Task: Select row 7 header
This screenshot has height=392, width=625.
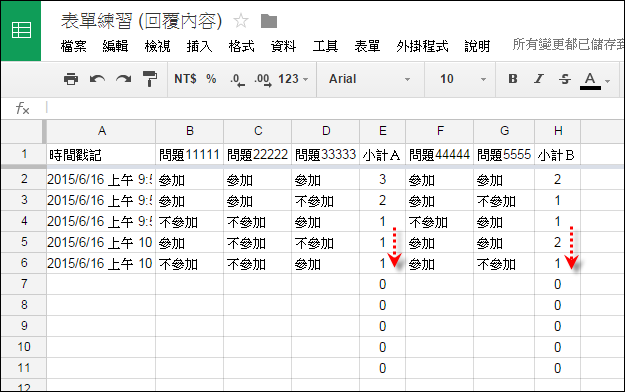Action: (24, 284)
